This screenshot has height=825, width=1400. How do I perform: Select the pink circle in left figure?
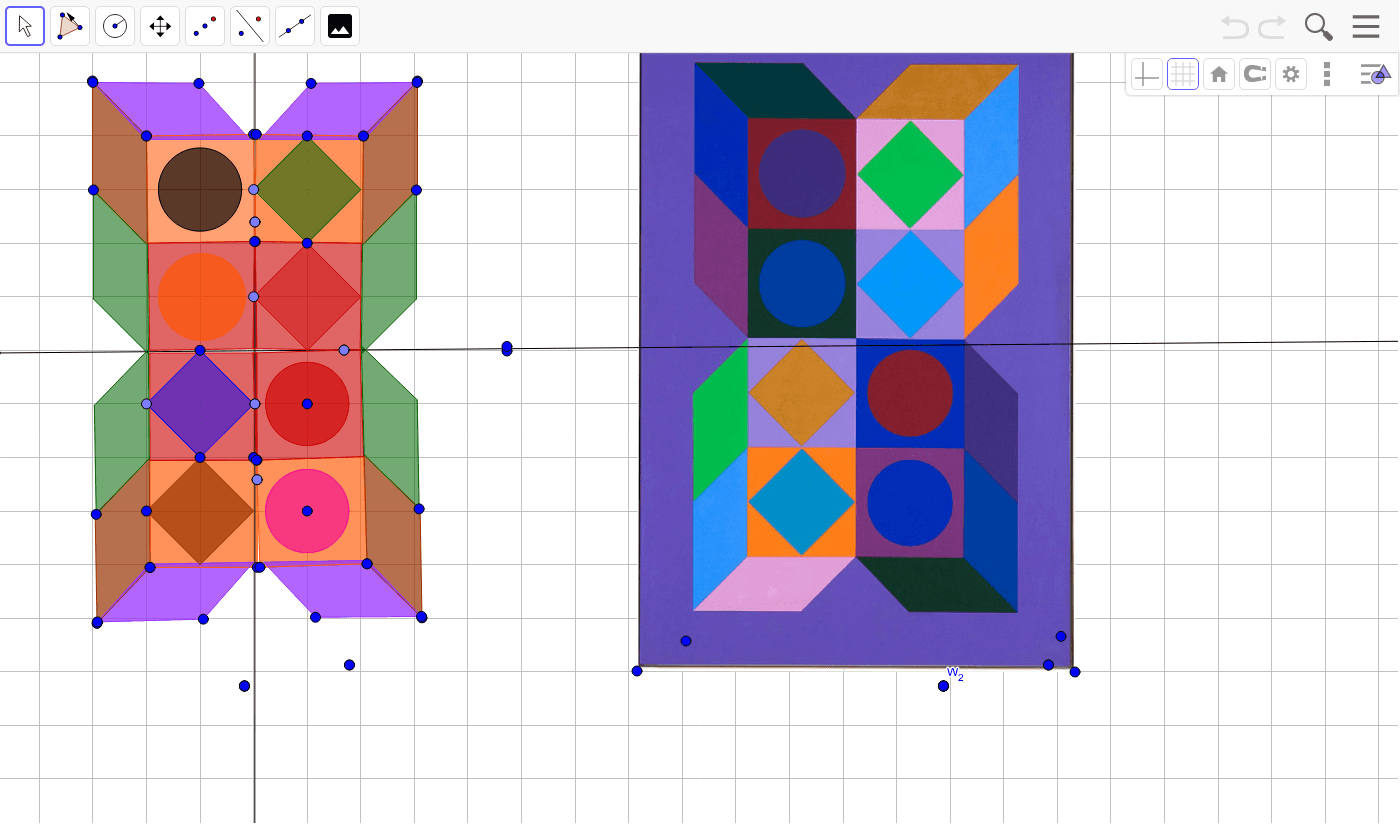307,511
